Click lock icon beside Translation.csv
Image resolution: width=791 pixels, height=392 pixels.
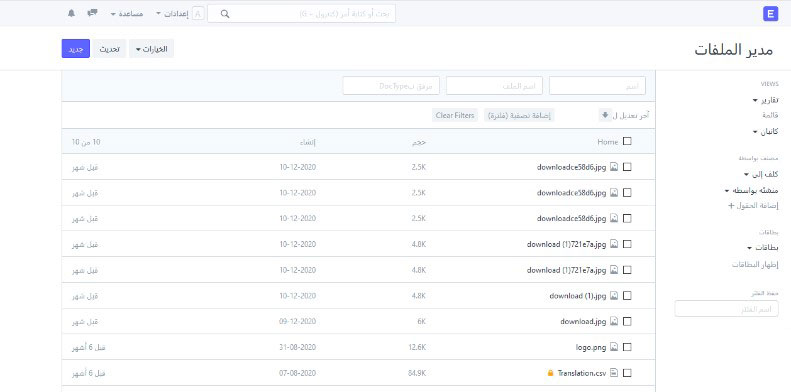(x=550, y=373)
